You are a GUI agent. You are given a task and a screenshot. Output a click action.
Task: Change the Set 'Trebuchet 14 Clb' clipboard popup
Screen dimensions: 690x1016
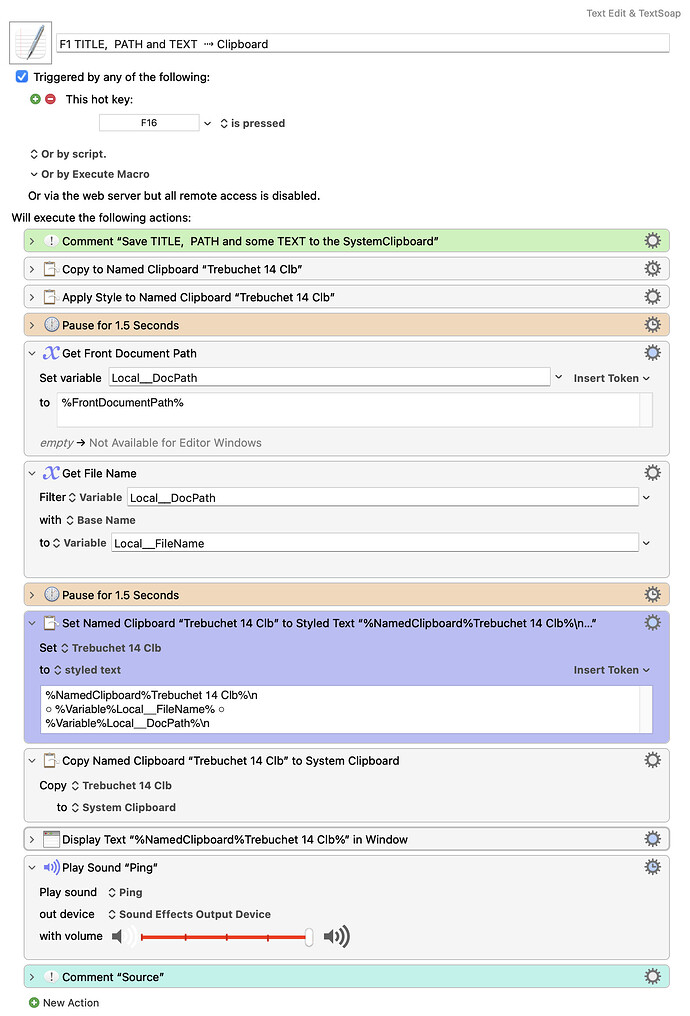point(111,647)
